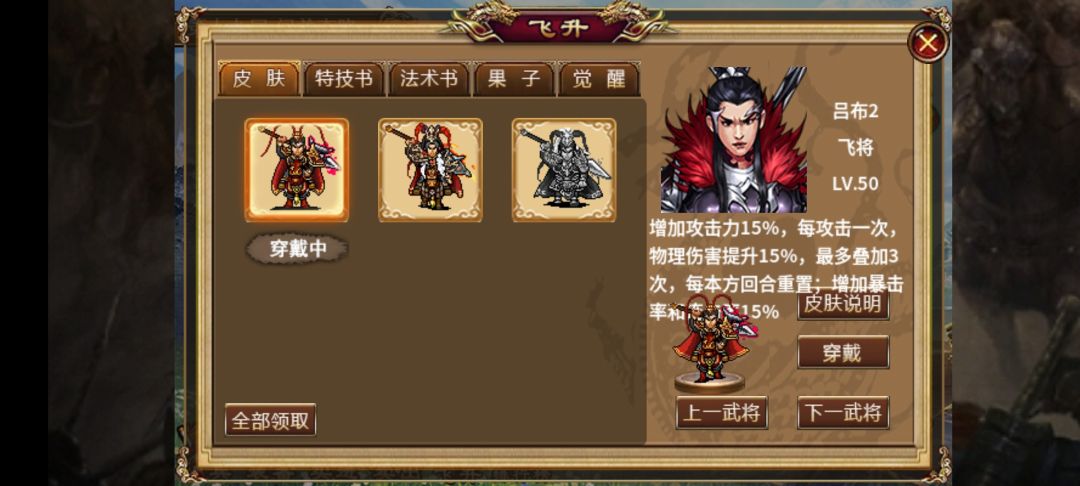The height and width of the screenshot is (486, 1080).
Task: Pick the grayscale locked skin icon
Action: [563, 170]
